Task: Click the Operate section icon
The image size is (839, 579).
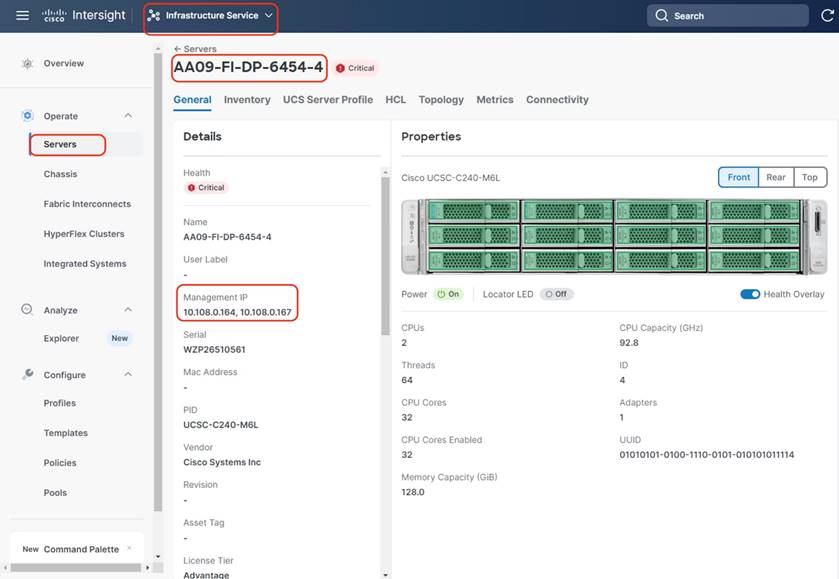Action: tap(27, 116)
